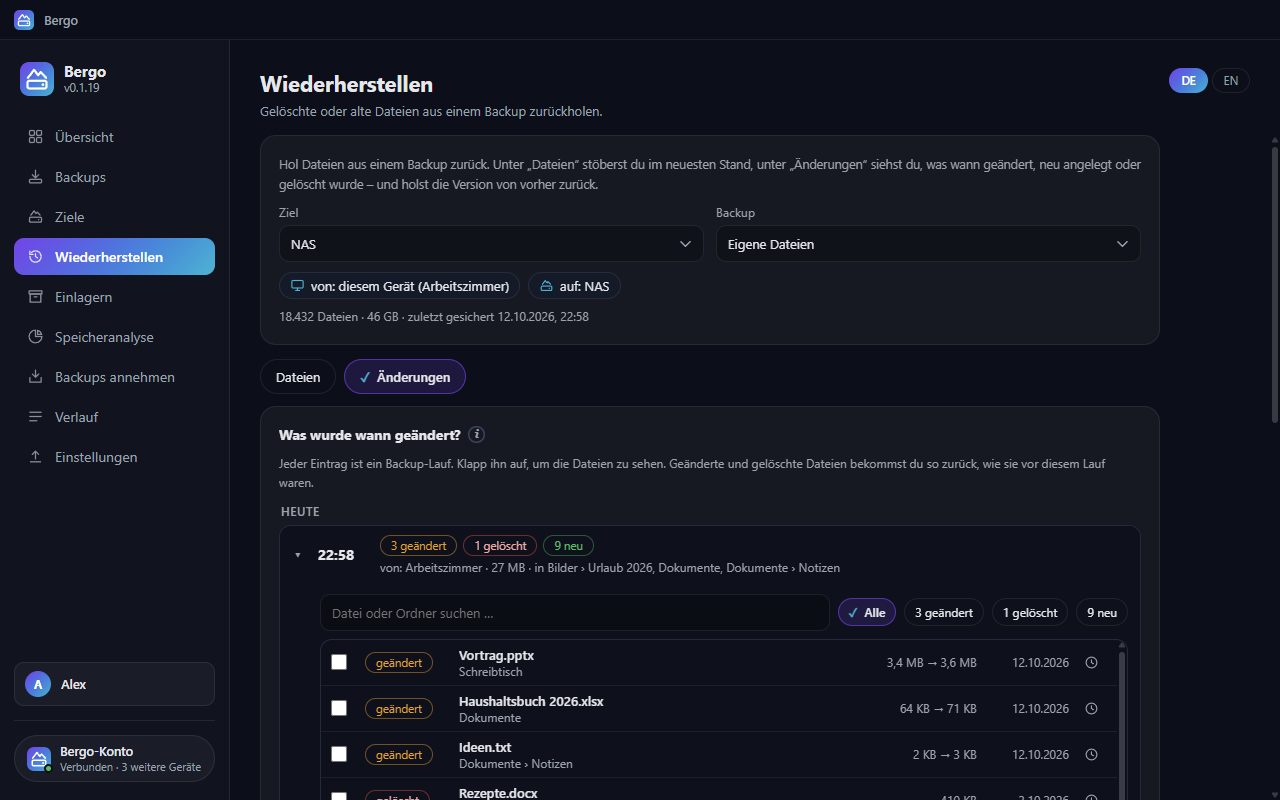Click the Backups download icon

pos(35,177)
